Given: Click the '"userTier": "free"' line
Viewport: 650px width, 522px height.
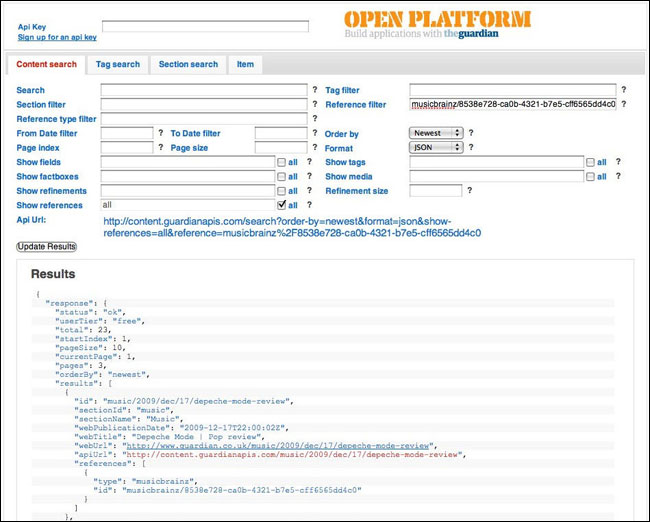Looking at the screenshot, I should coord(100,321).
